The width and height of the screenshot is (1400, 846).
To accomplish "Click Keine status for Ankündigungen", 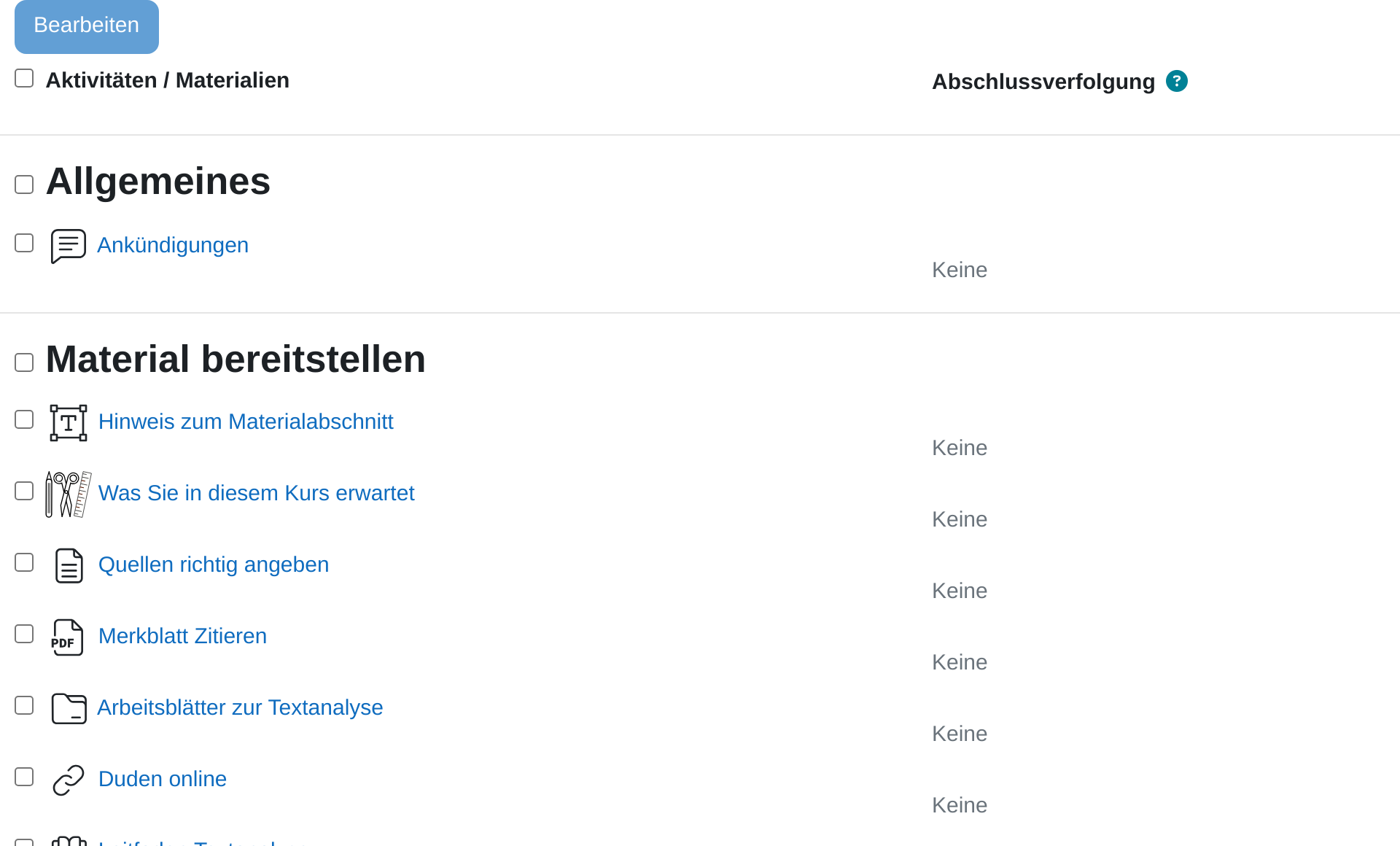I will [960, 270].
